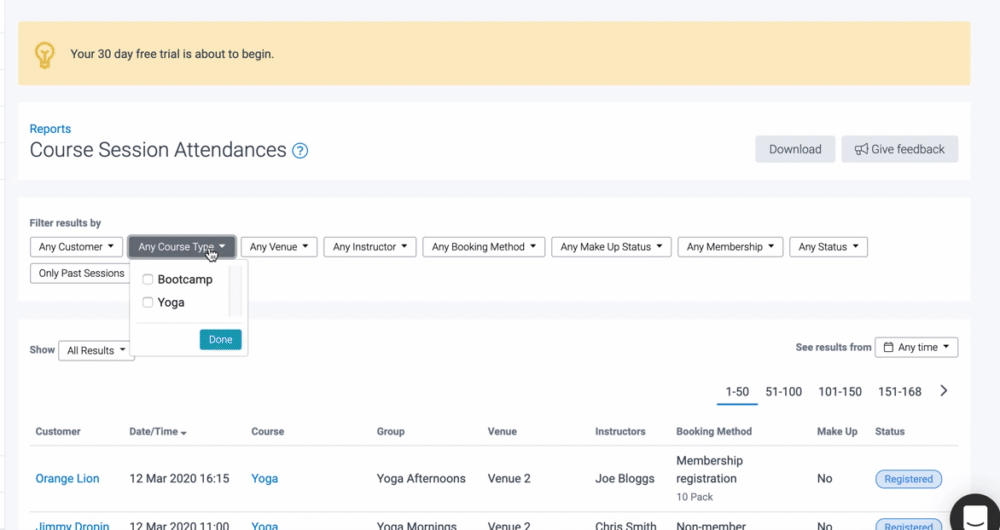This screenshot has height=530, width=1000.
Task: Click the lightbulb trial notice icon
Action: tap(45, 54)
